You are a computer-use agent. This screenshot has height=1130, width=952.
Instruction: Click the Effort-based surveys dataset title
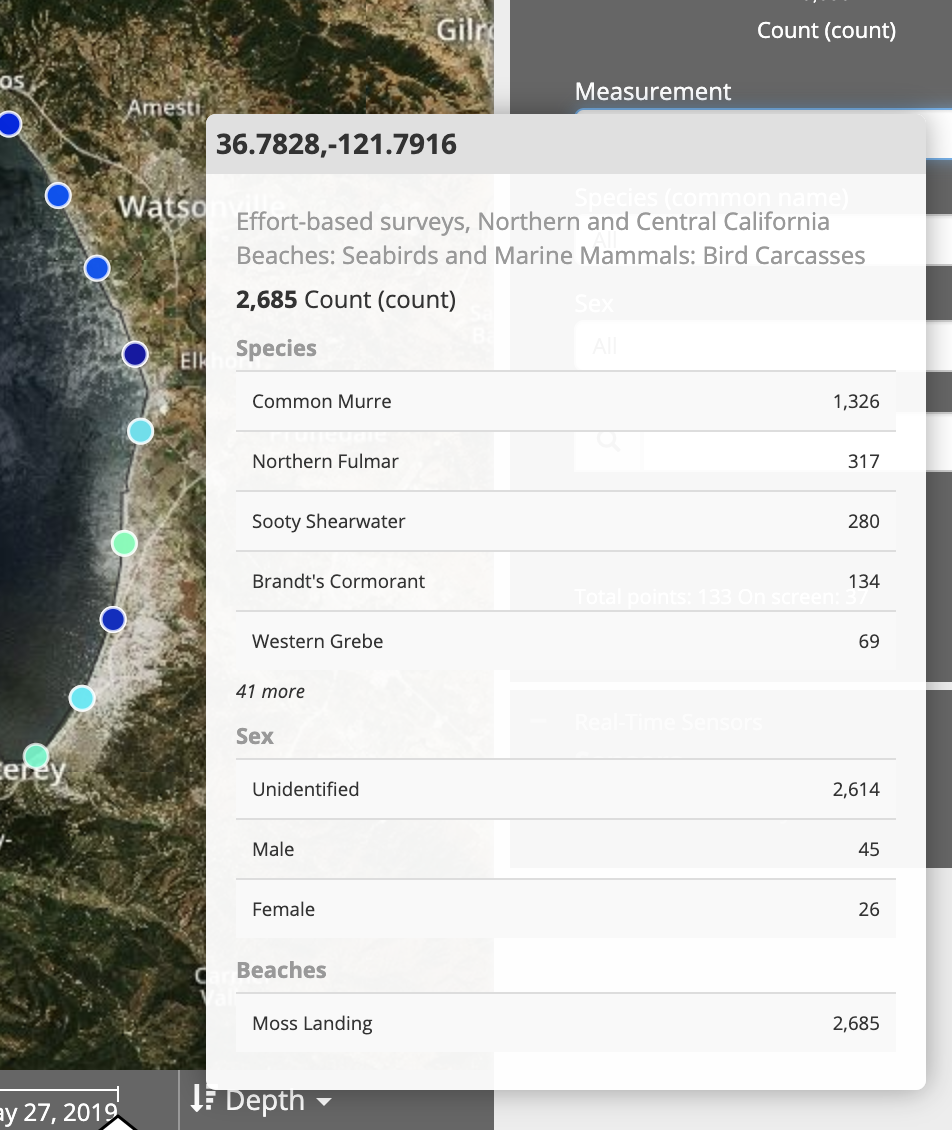551,239
